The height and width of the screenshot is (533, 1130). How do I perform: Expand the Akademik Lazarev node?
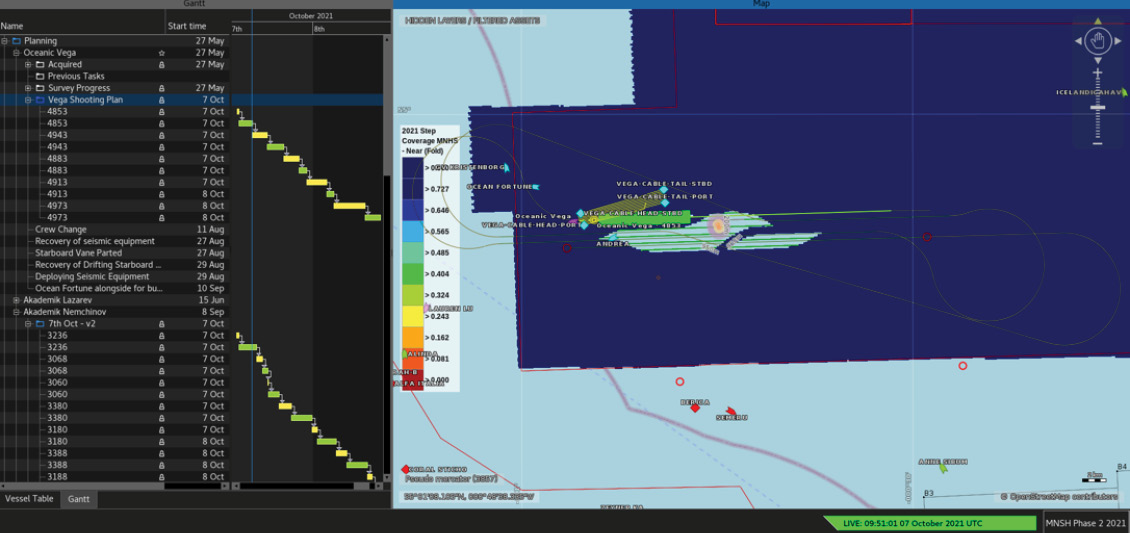17,300
